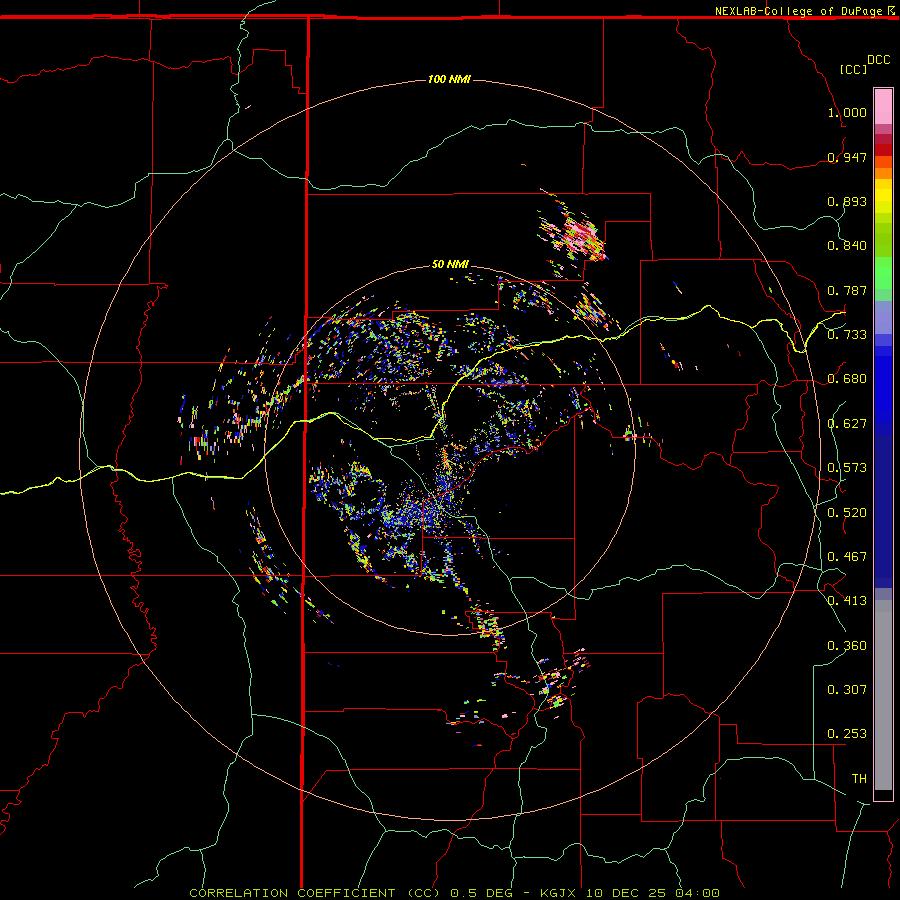Image resolution: width=900 pixels, height=900 pixels.
Task: Click the 0.253 scale value
Action: pos(847,734)
